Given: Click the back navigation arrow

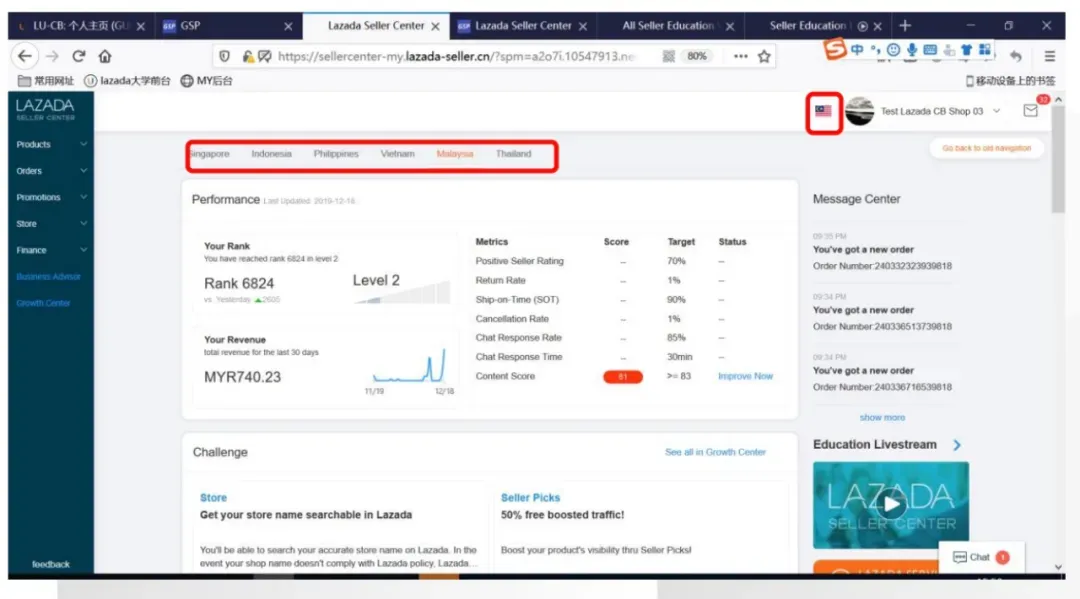Looking at the screenshot, I should point(25,56).
